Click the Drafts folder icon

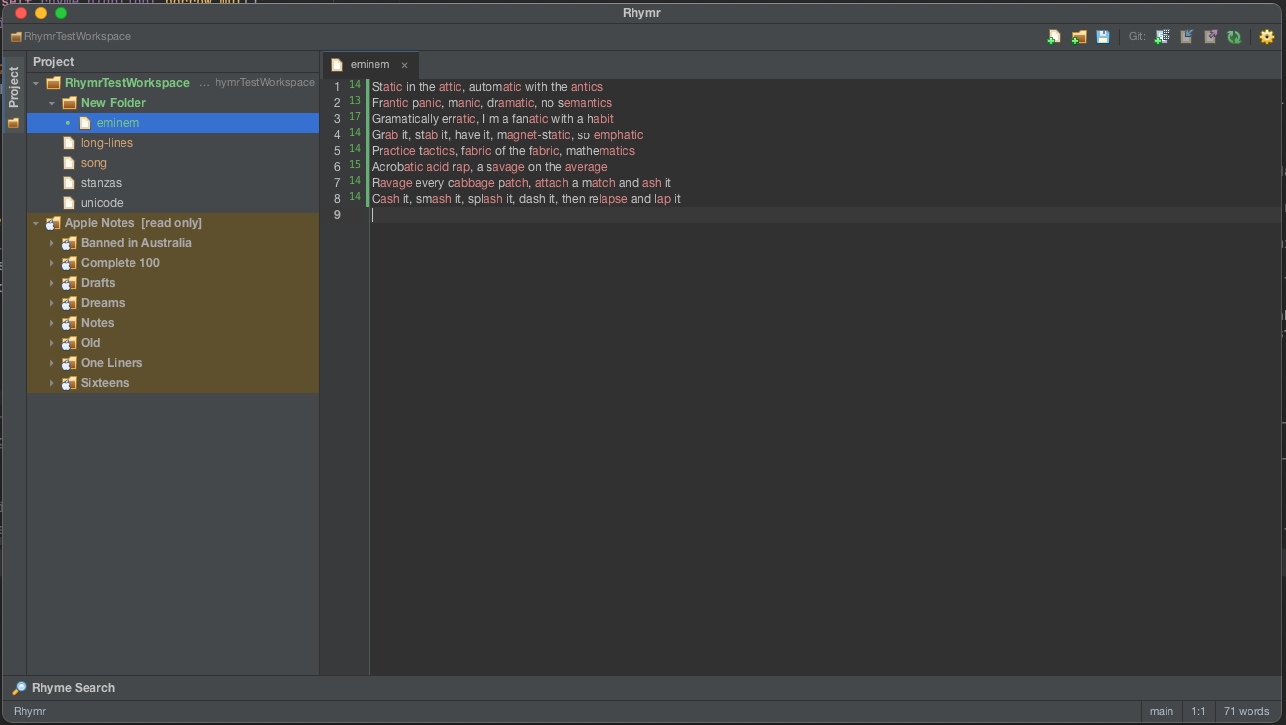[69, 283]
